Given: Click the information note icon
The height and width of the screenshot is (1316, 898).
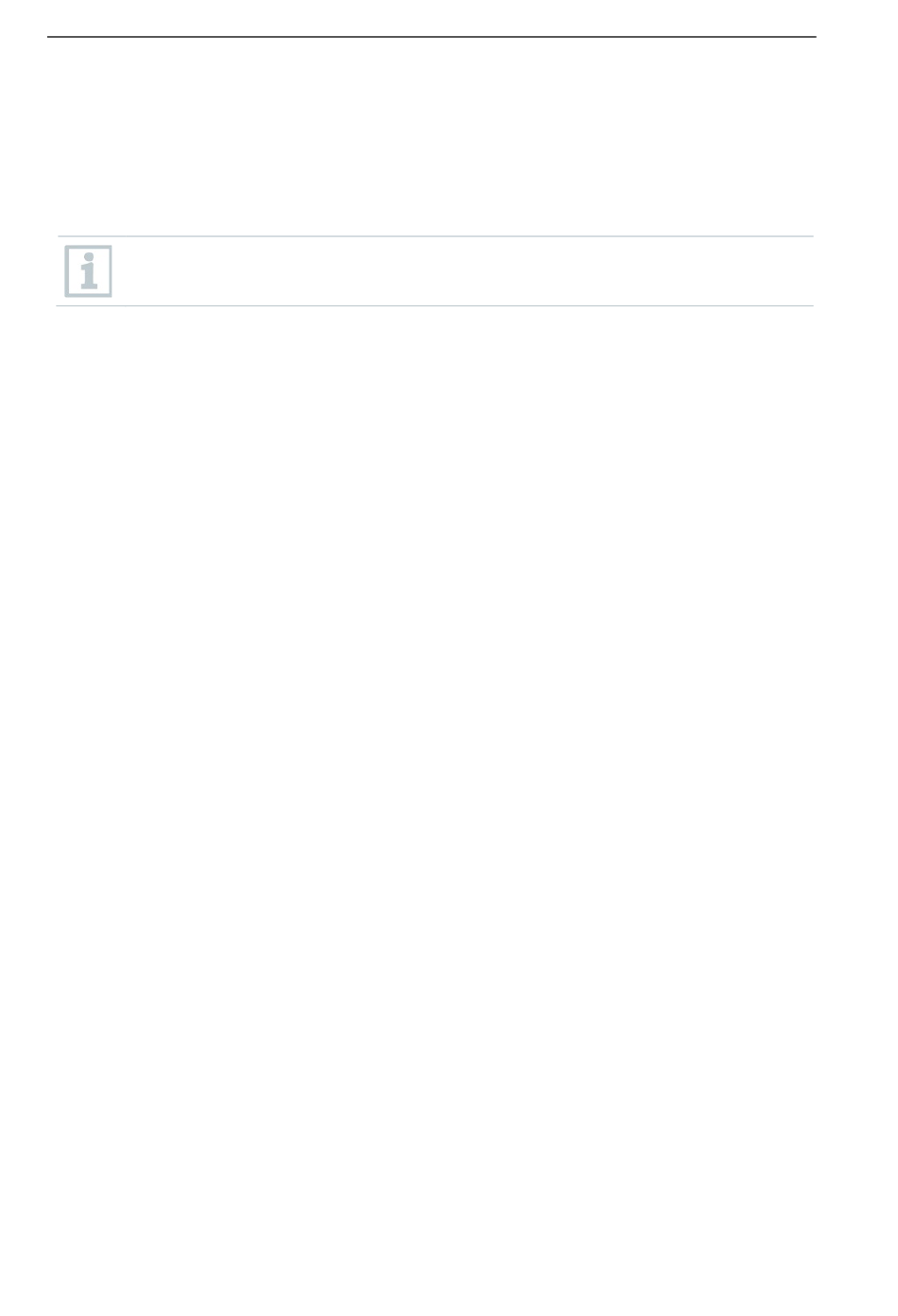Looking at the screenshot, I should [x=88, y=271].
